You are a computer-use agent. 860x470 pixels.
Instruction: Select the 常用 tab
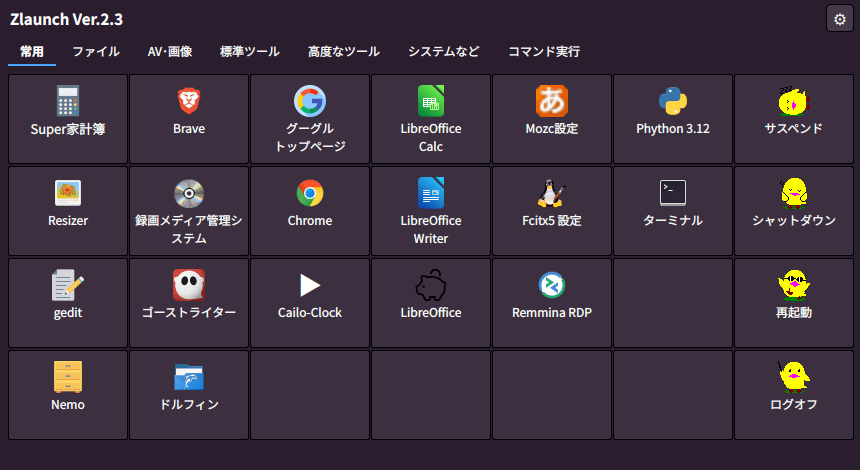(x=32, y=52)
